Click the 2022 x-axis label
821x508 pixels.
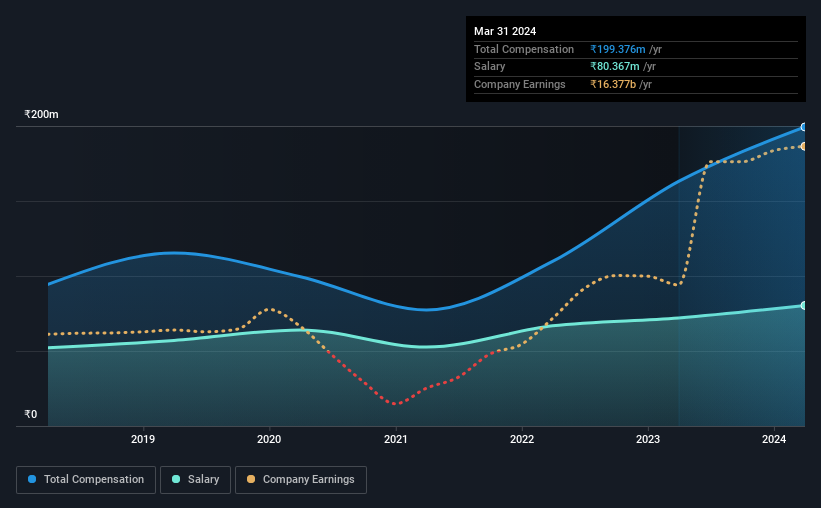tap(522, 439)
